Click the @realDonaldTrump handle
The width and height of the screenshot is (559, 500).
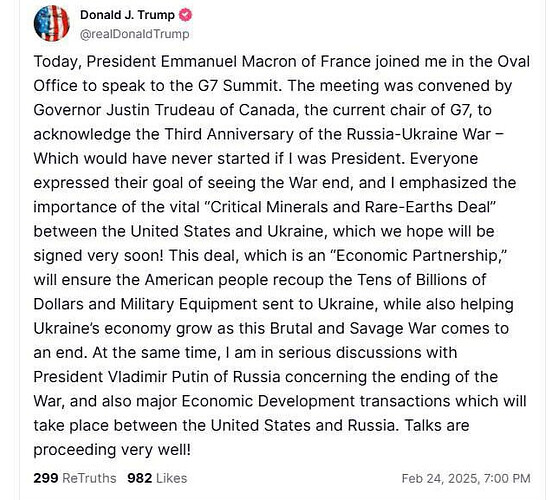pyautogui.click(x=135, y=34)
